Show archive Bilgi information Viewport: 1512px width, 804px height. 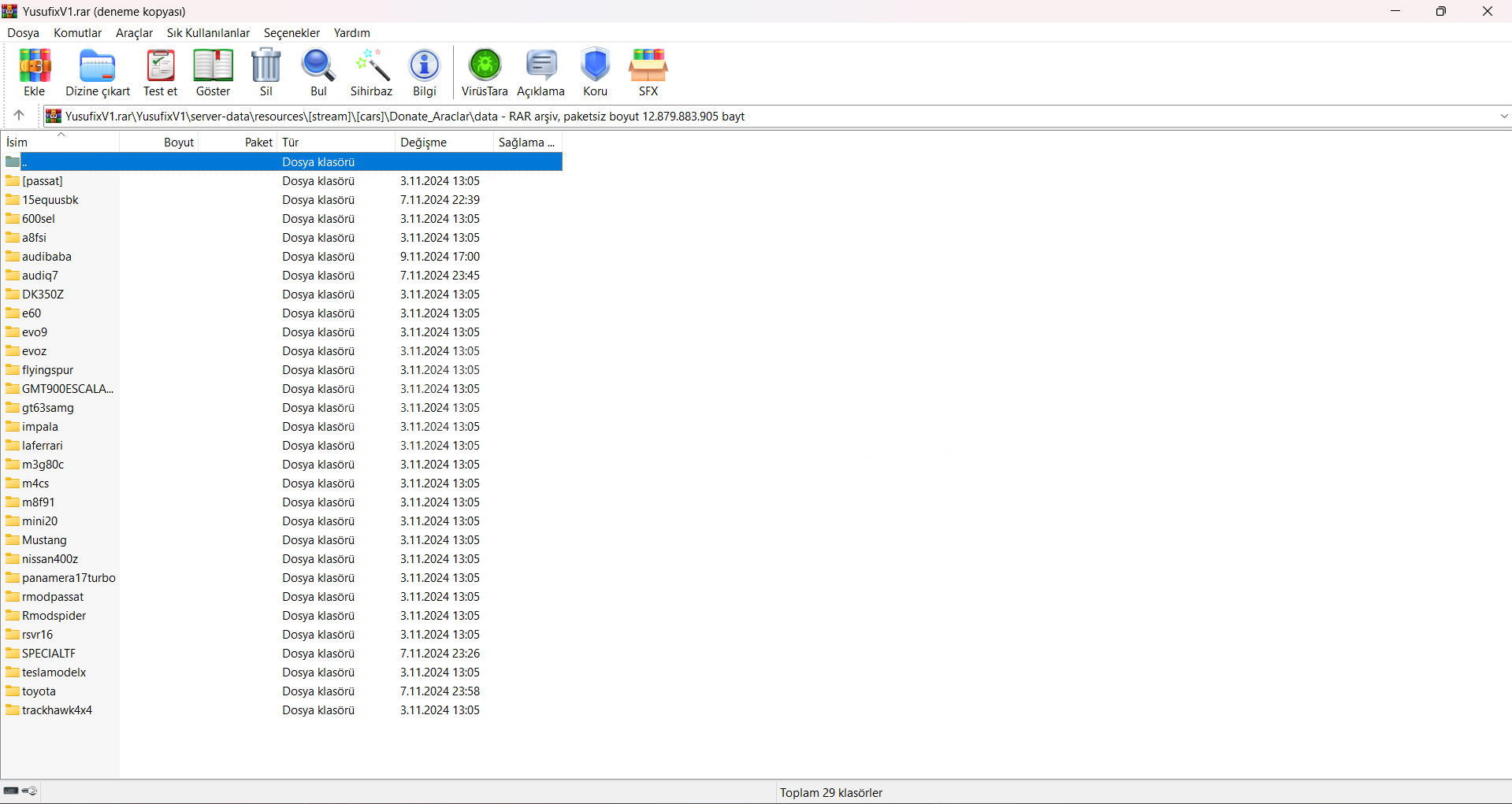(425, 72)
